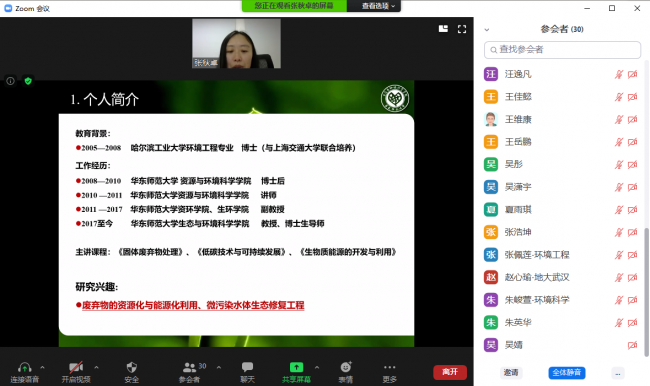
Task: Switch the video layout view icon
Action: coord(443,29)
